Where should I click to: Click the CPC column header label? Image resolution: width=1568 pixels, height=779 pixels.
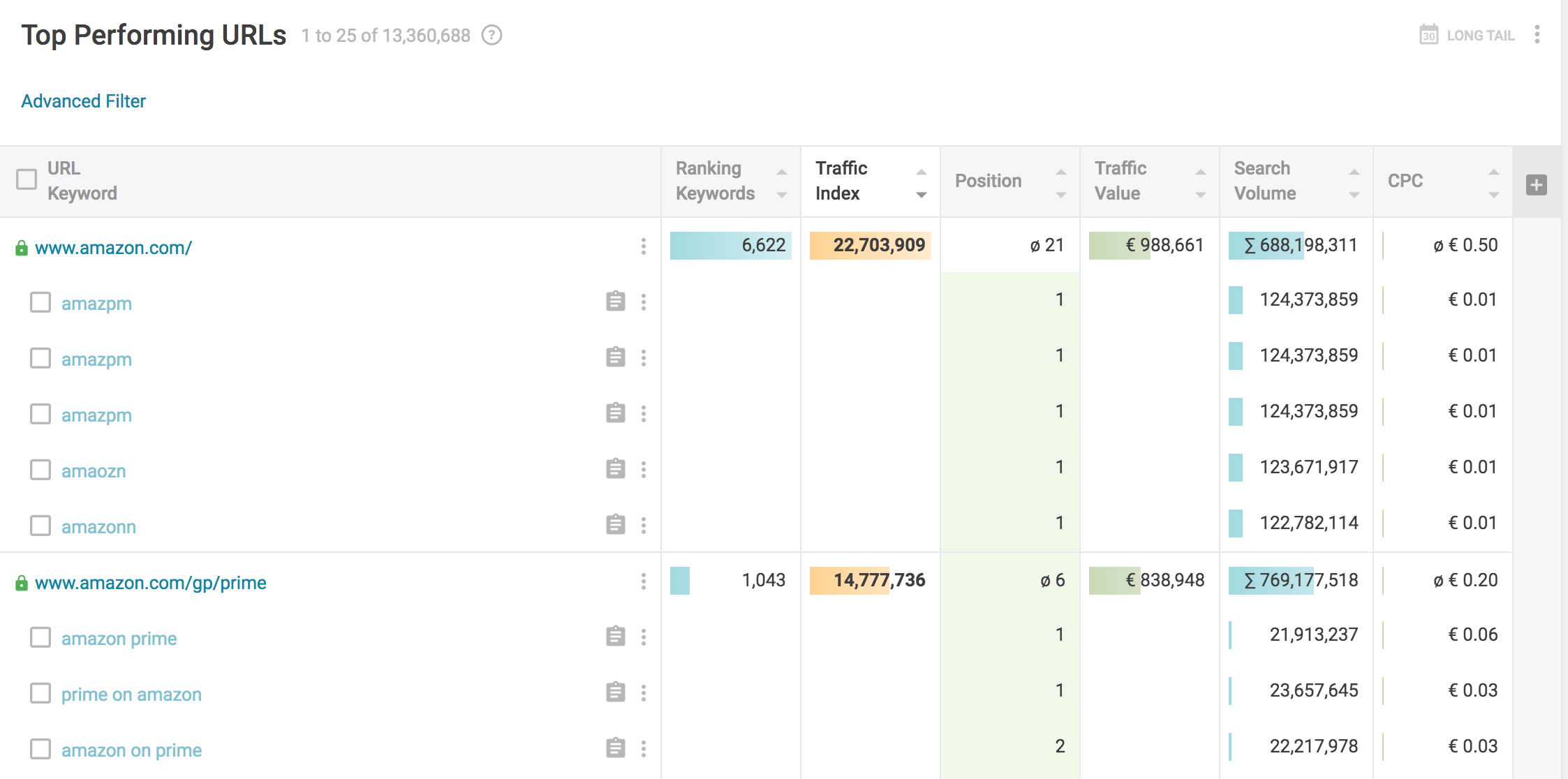1405,181
